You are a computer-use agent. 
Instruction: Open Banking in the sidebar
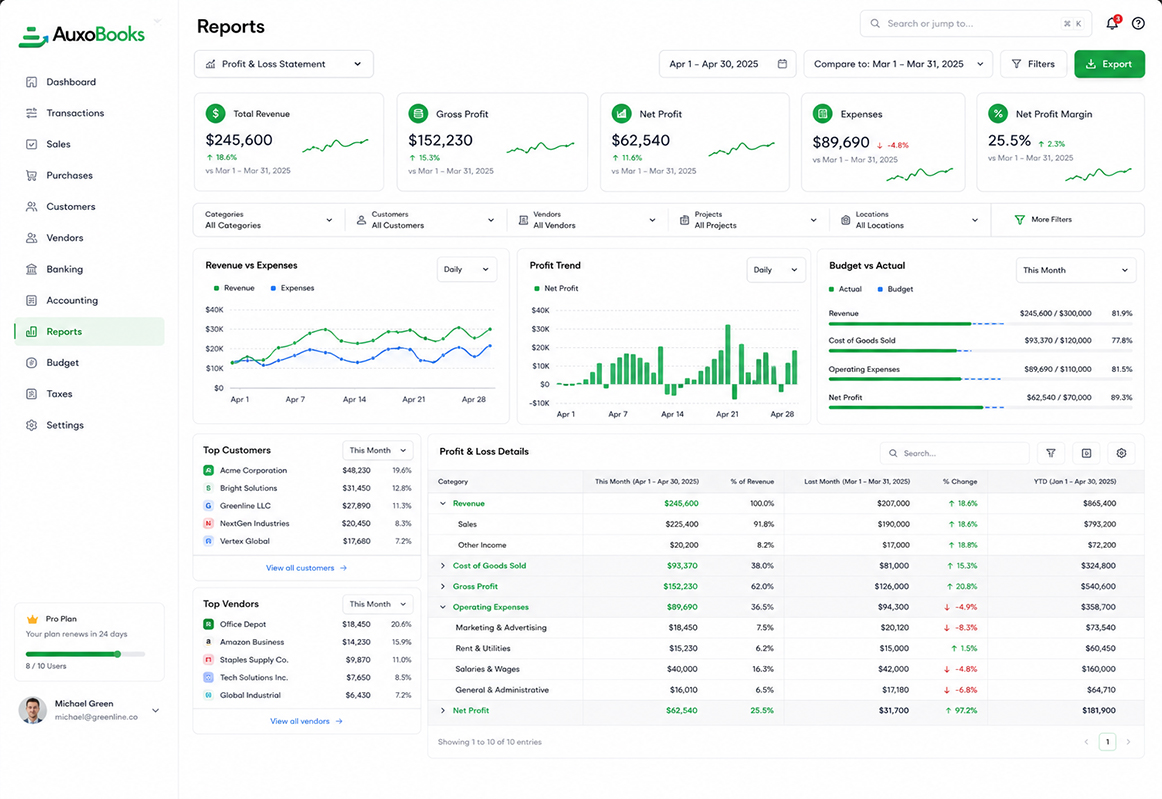[x=89, y=269]
